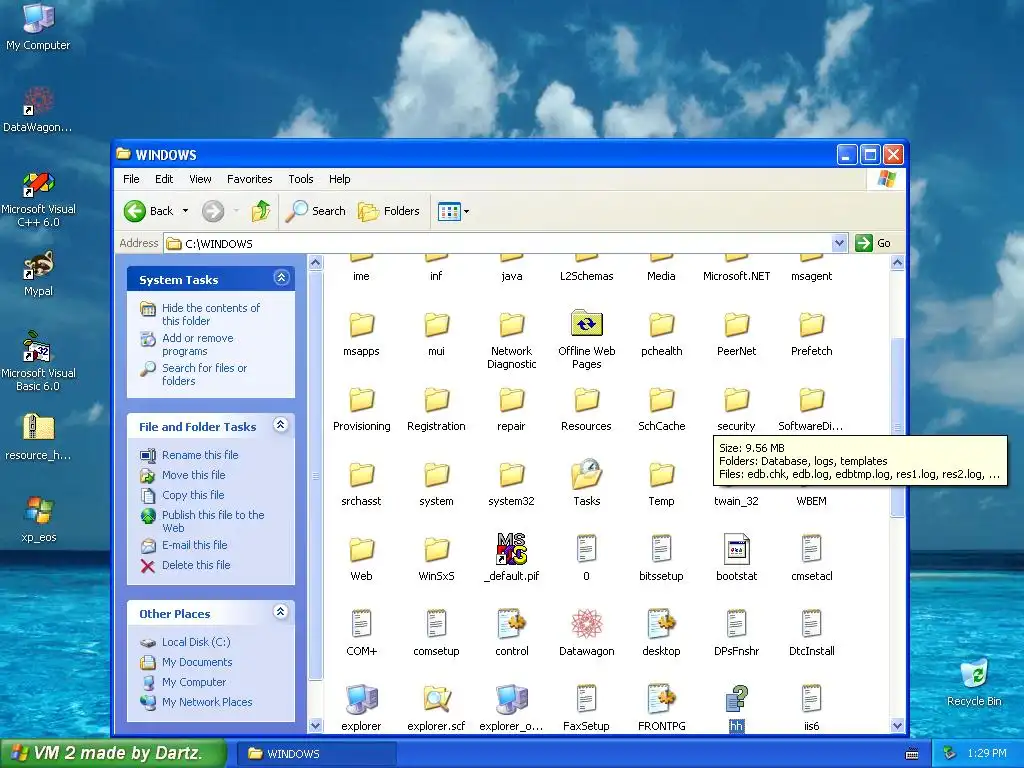Viewport: 1024px width, 768px height.
Task: Go to My Network Places link
Action: (x=207, y=702)
